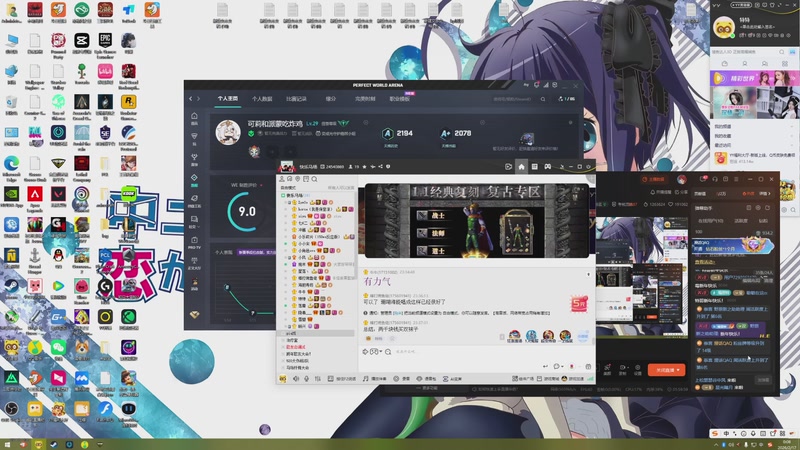Click the search magnifier in Perfect World Arena
The image size is (800, 450).
(543, 99)
